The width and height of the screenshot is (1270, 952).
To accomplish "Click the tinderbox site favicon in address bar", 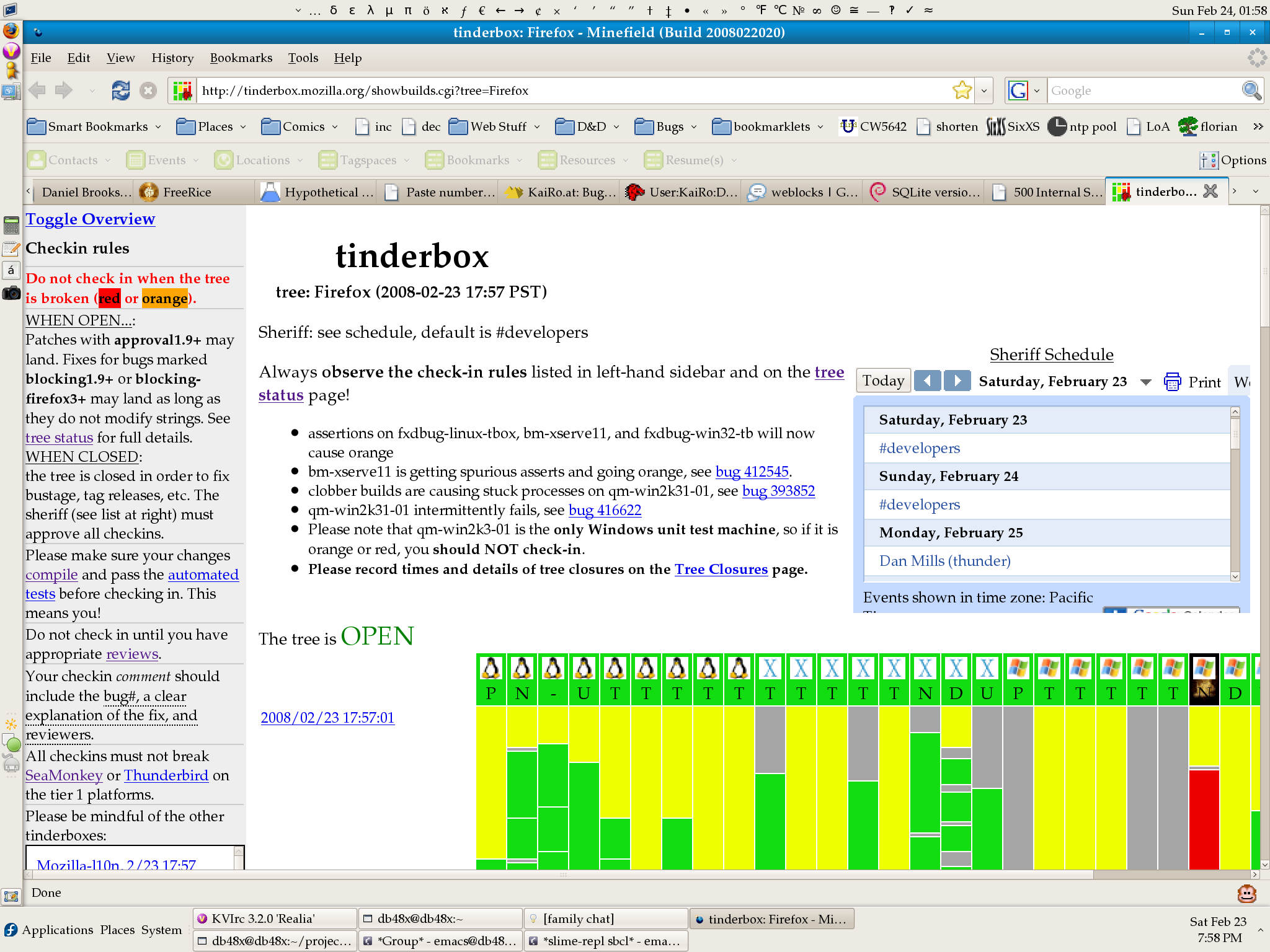I will point(182,90).
